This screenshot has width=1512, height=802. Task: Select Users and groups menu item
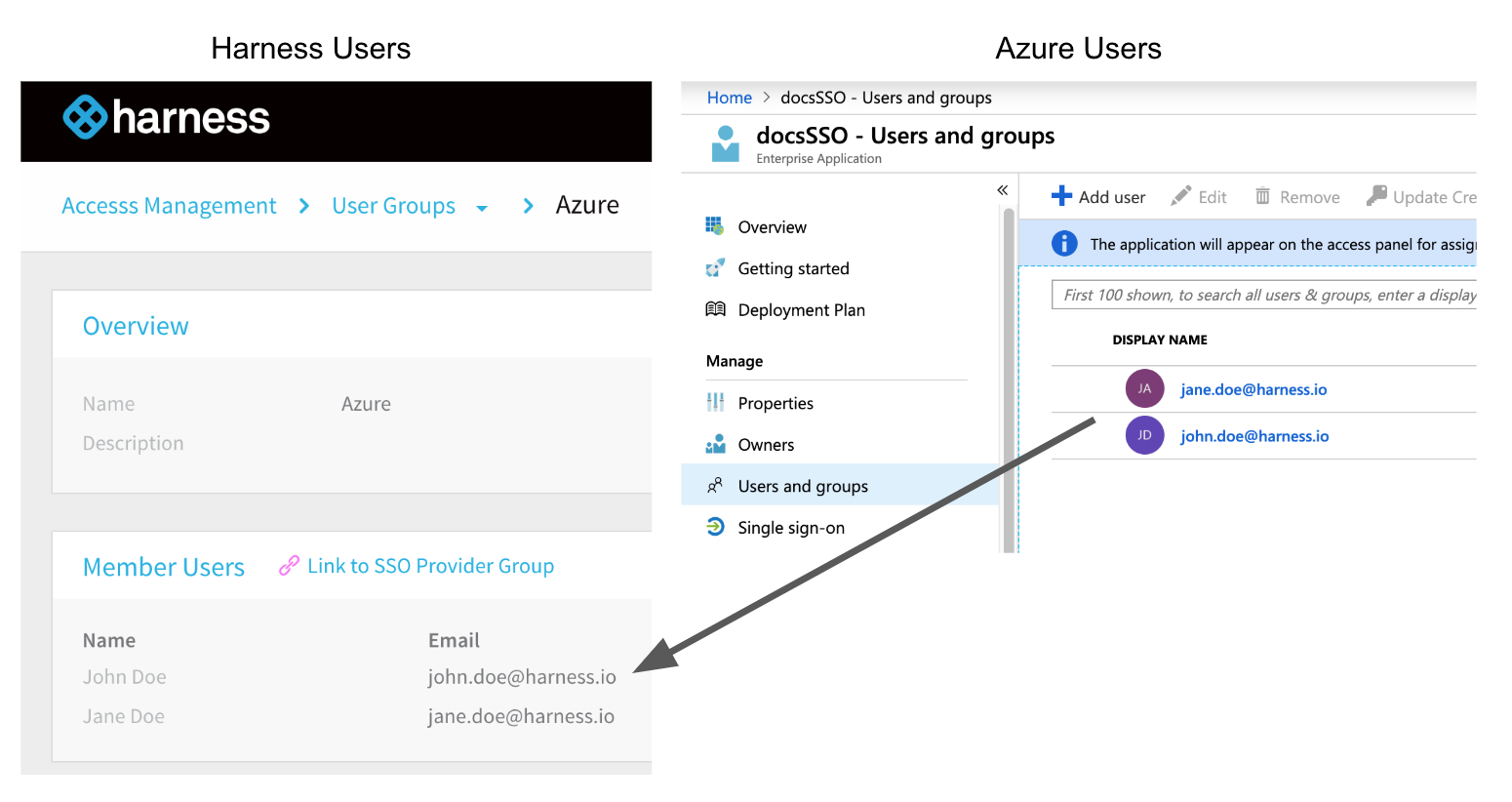840,485
